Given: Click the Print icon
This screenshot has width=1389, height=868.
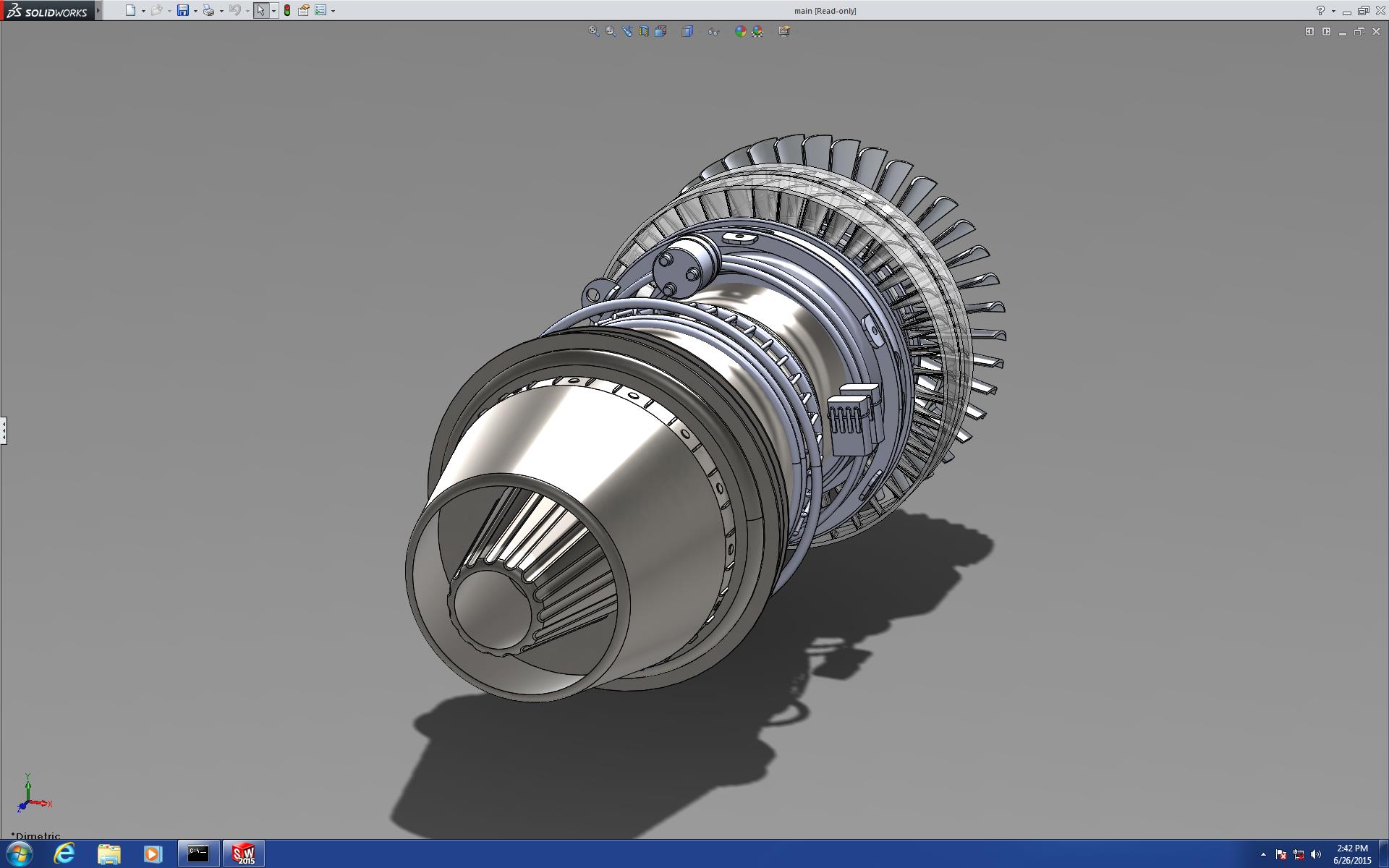Looking at the screenshot, I should [x=208, y=10].
